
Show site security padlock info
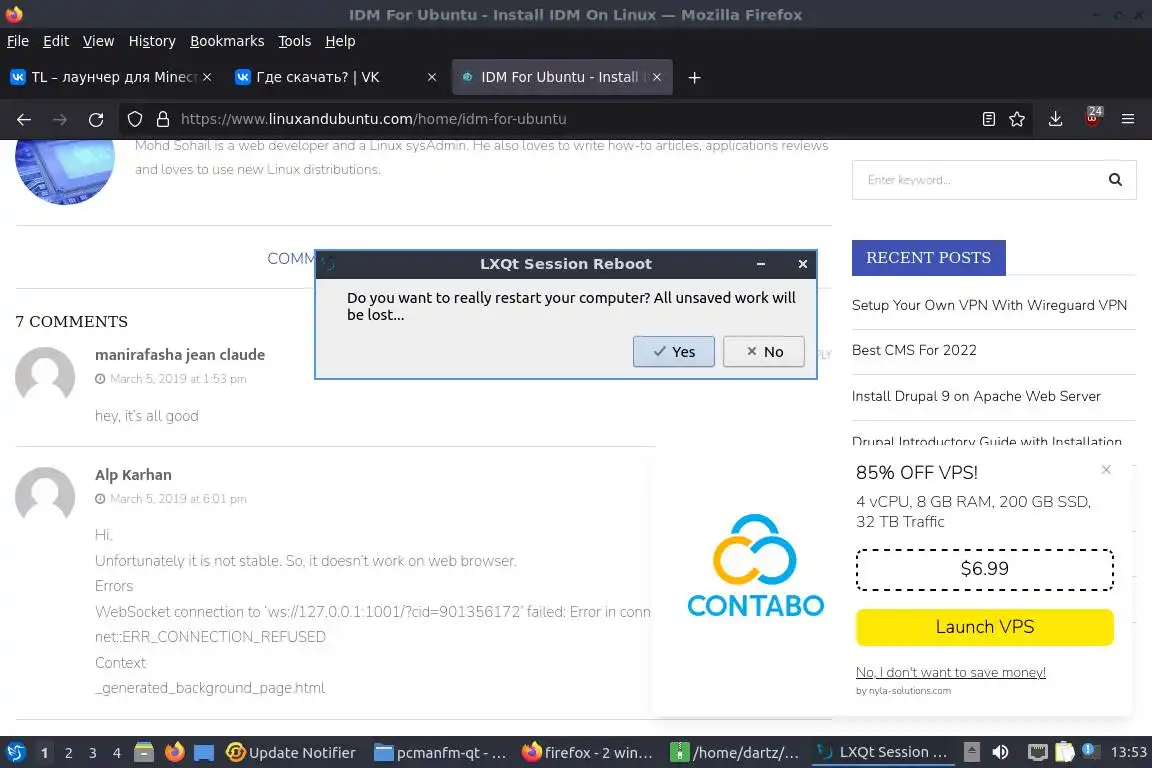click(x=163, y=119)
